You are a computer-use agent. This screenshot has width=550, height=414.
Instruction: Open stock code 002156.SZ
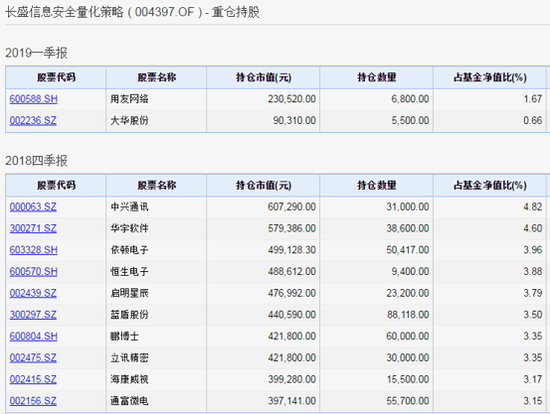[33, 401]
